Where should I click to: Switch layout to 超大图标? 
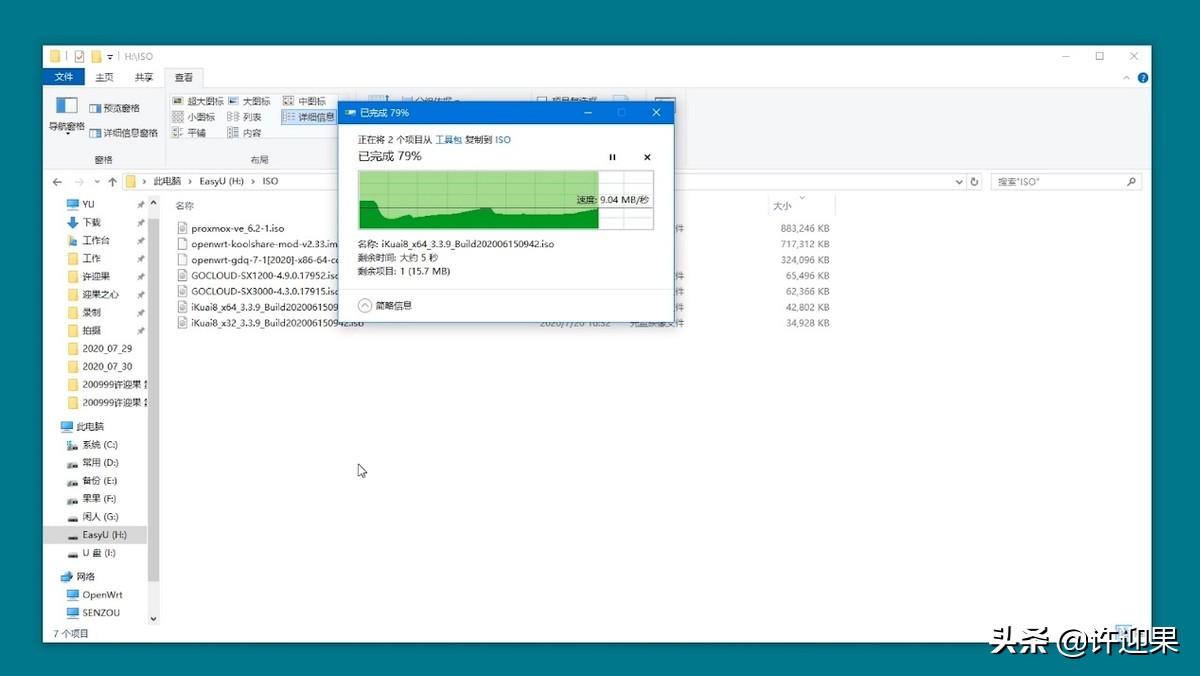[198, 101]
